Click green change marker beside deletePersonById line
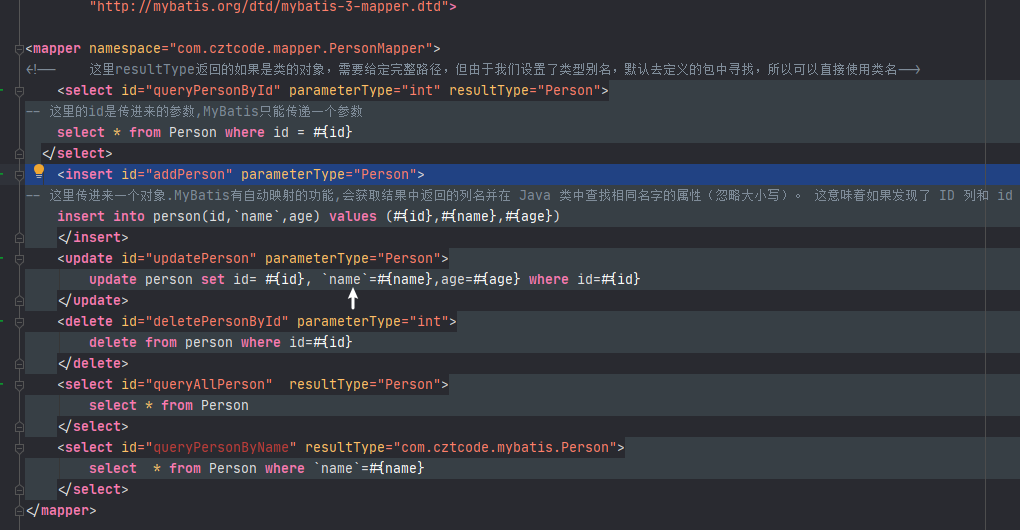 coord(3,322)
